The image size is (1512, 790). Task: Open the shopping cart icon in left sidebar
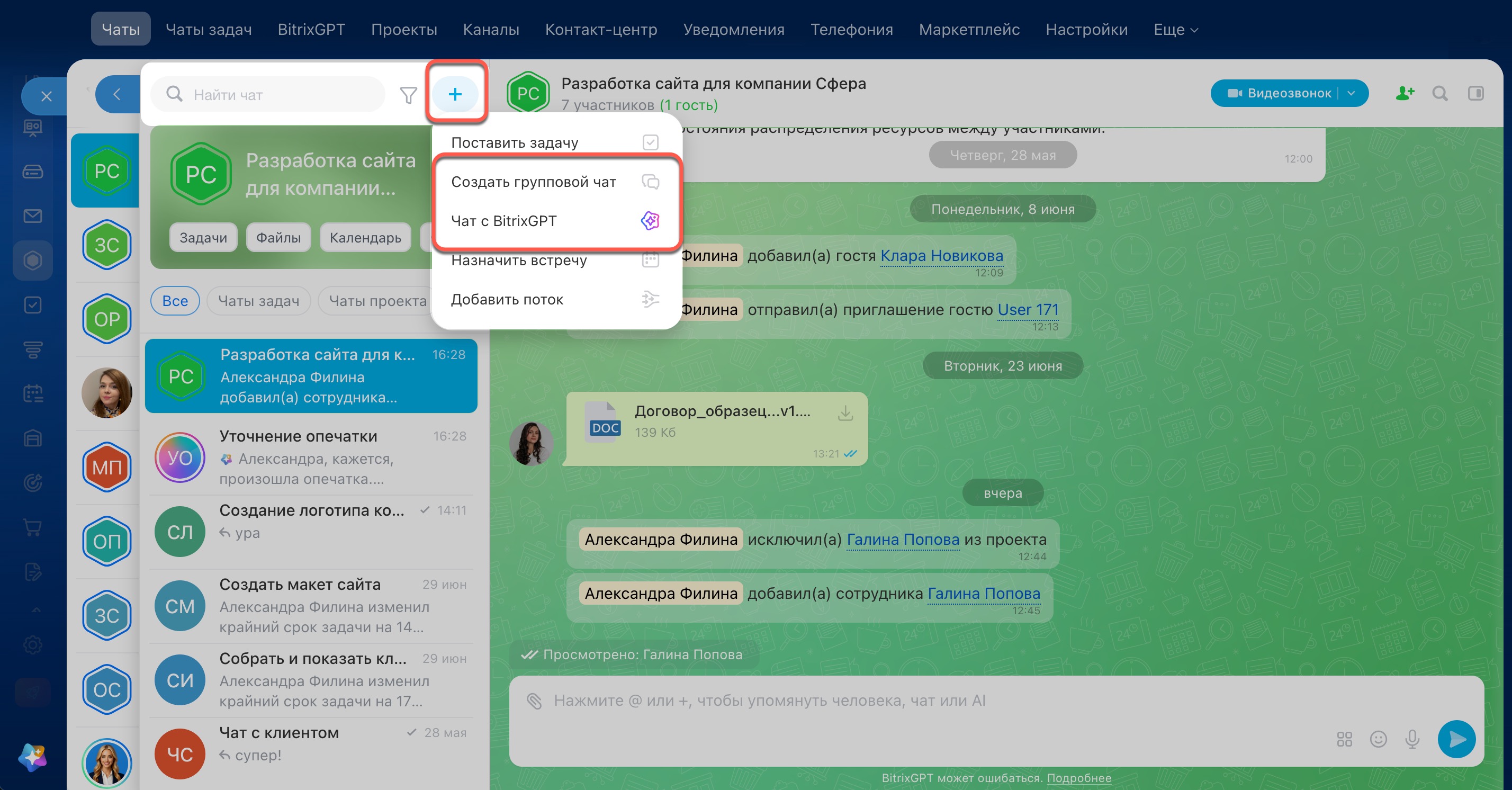click(33, 527)
